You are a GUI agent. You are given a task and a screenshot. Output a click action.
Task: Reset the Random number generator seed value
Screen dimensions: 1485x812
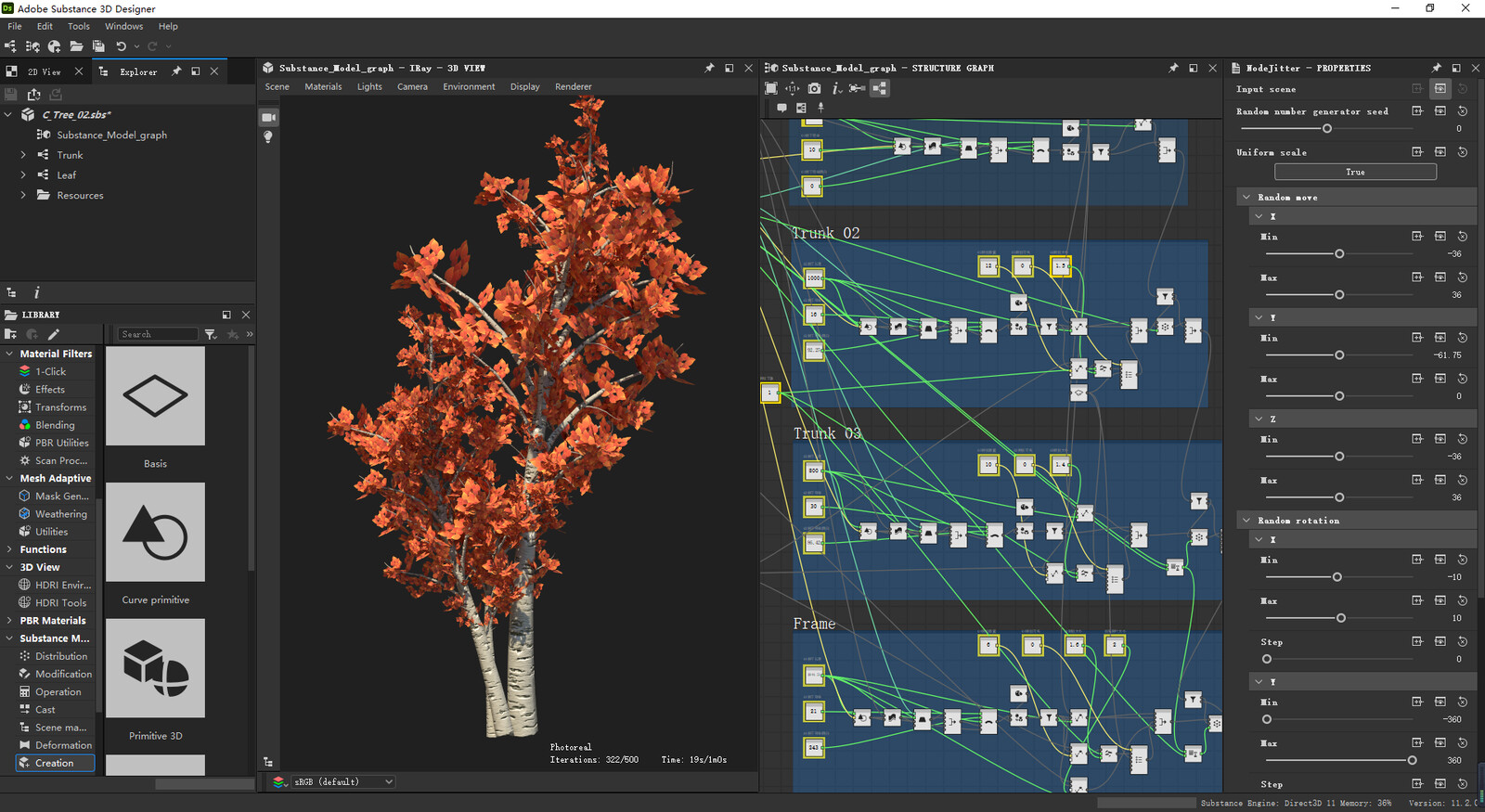pos(1462,111)
